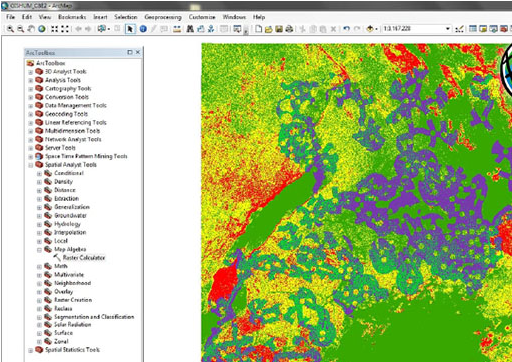Expand the Hydrology toolset
The height and width of the screenshot is (362, 512).
tap(39, 224)
